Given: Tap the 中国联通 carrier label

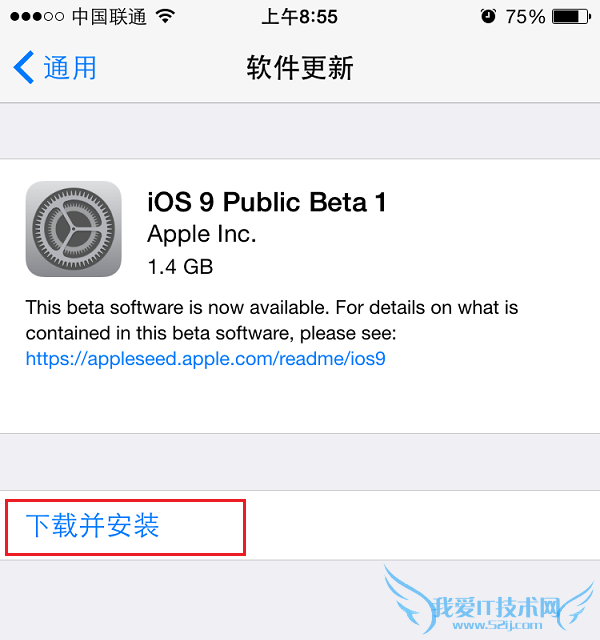Looking at the screenshot, I should (x=109, y=17).
